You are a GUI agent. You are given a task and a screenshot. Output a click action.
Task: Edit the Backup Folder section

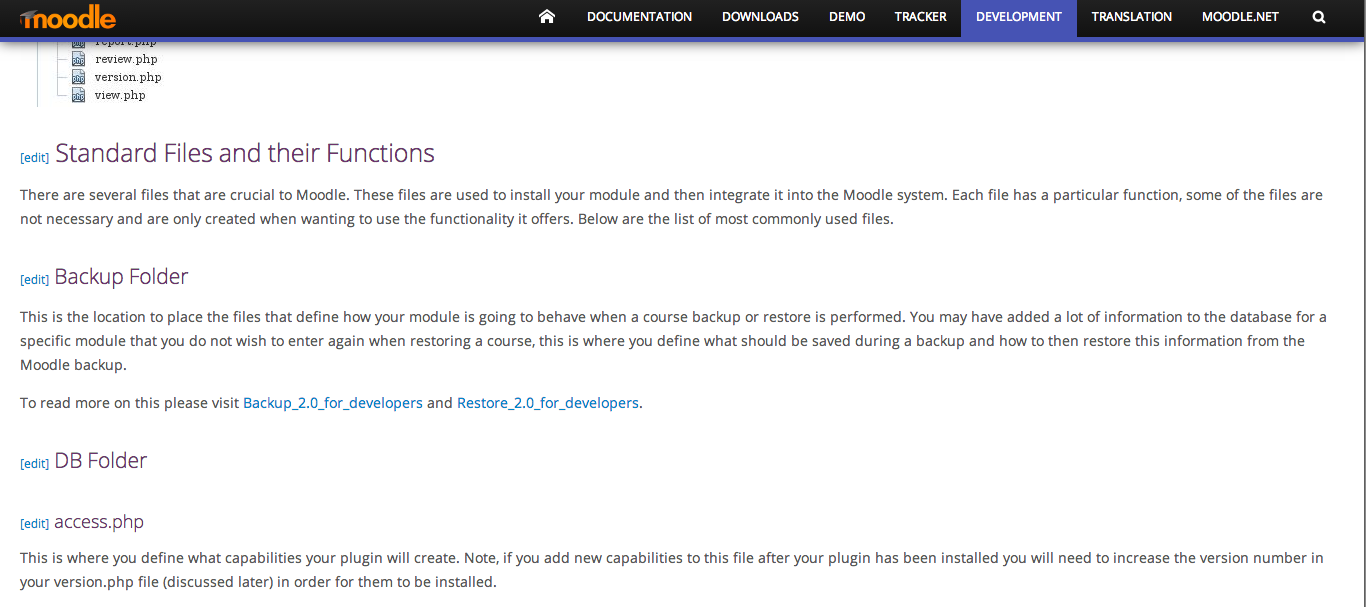coord(35,280)
